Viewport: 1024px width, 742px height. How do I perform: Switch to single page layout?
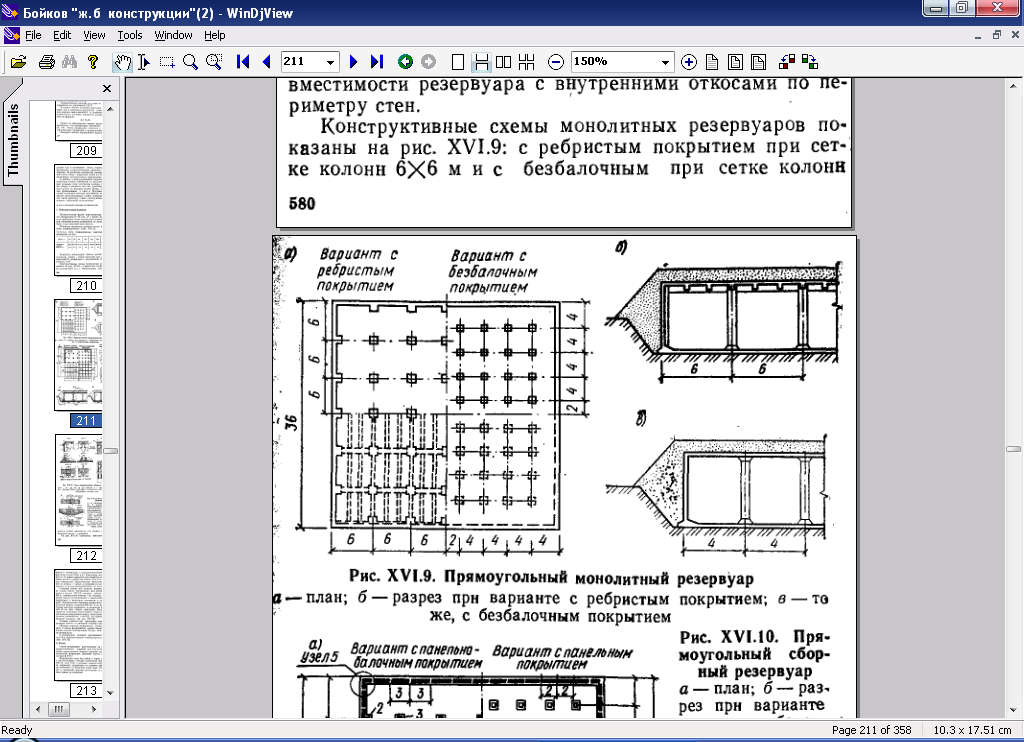pyautogui.click(x=458, y=62)
